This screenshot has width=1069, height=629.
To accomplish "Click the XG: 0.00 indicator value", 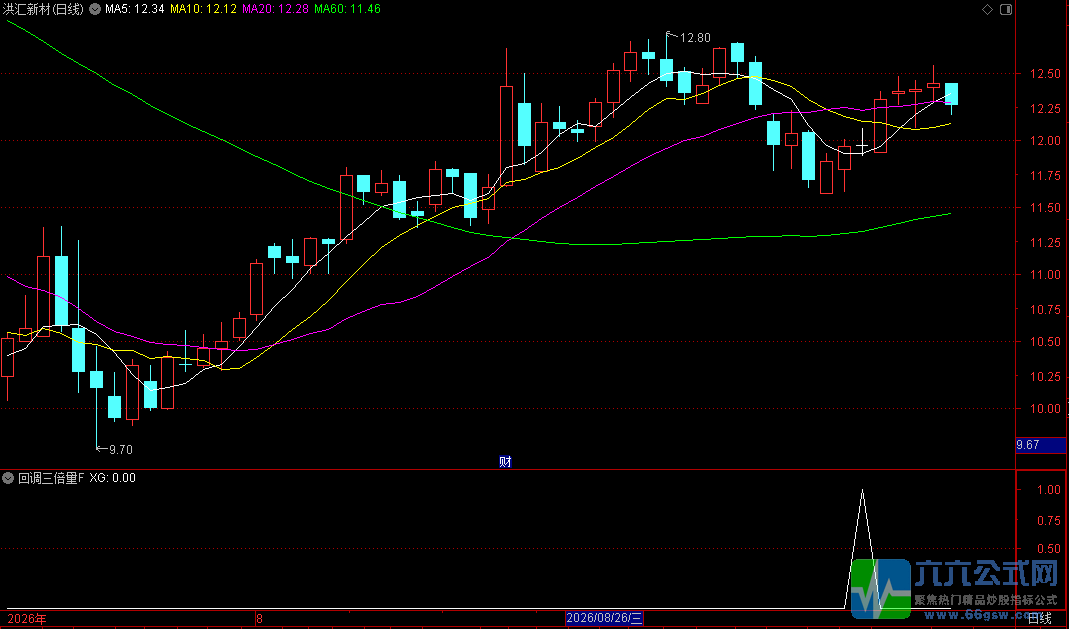I will pos(112,478).
